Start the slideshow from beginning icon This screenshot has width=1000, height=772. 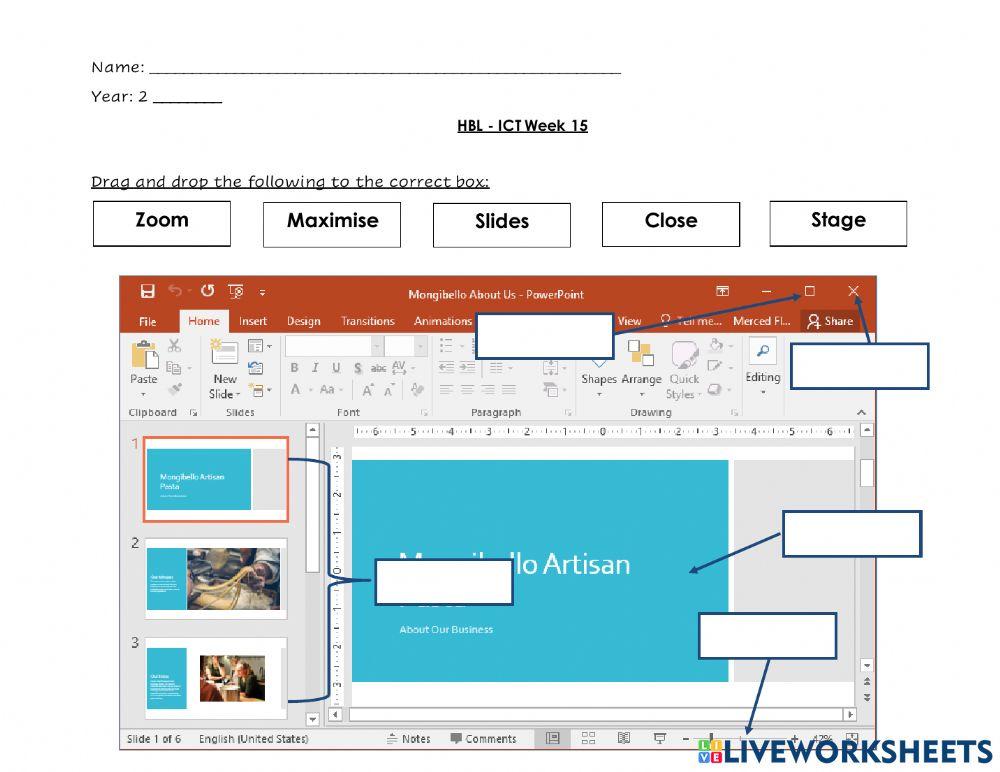pyautogui.click(x=236, y=292)
